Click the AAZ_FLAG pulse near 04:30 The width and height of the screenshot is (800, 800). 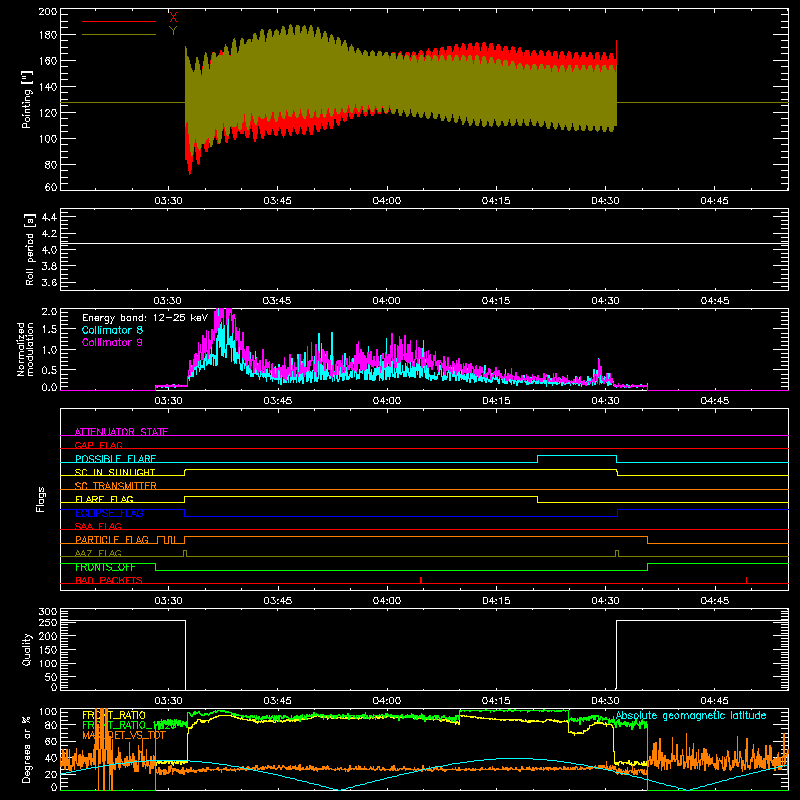617,554
